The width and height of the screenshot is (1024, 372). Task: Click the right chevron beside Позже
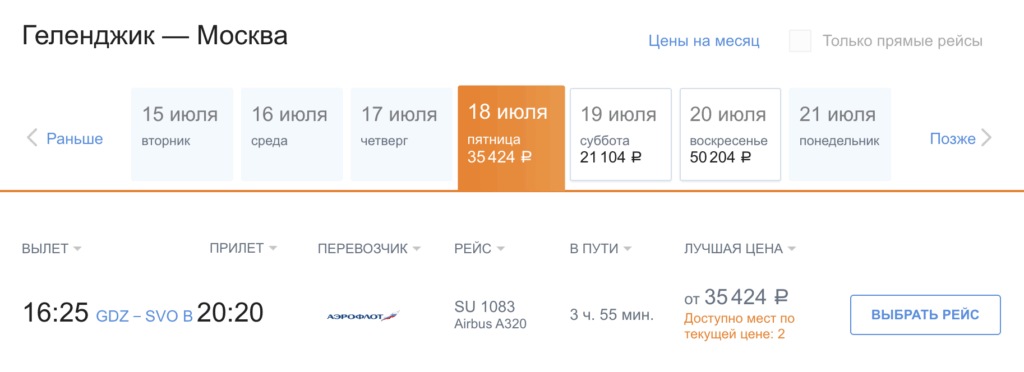pyautogui.click(x=986, y=138)
